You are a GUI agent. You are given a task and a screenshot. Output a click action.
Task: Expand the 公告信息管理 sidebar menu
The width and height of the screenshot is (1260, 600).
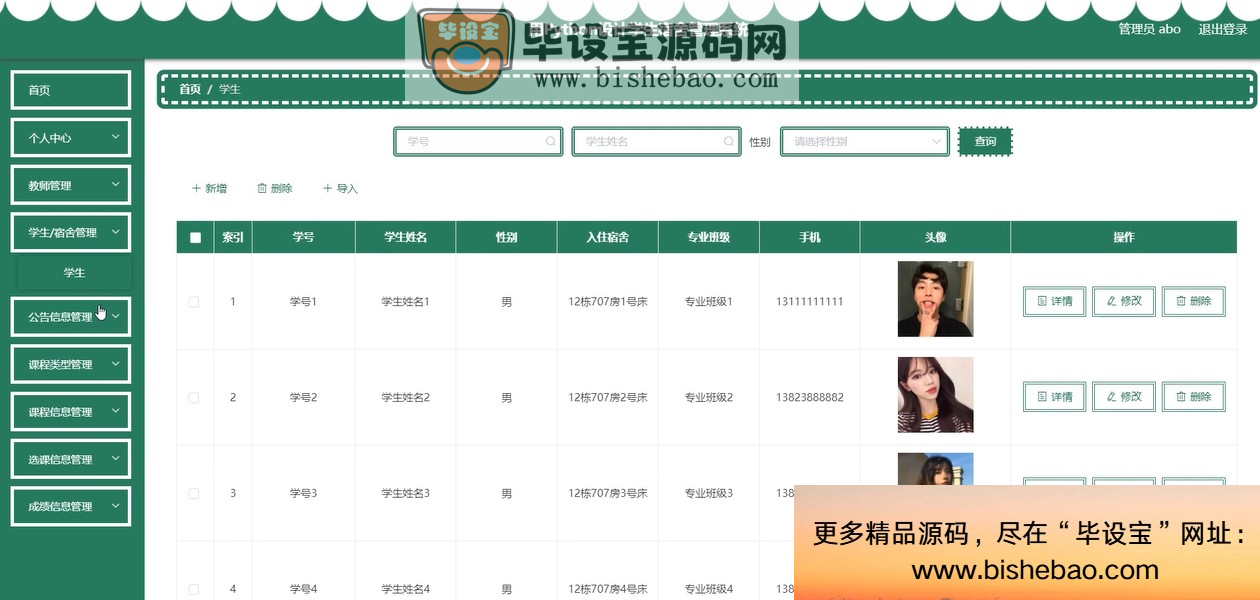point(71,317)
